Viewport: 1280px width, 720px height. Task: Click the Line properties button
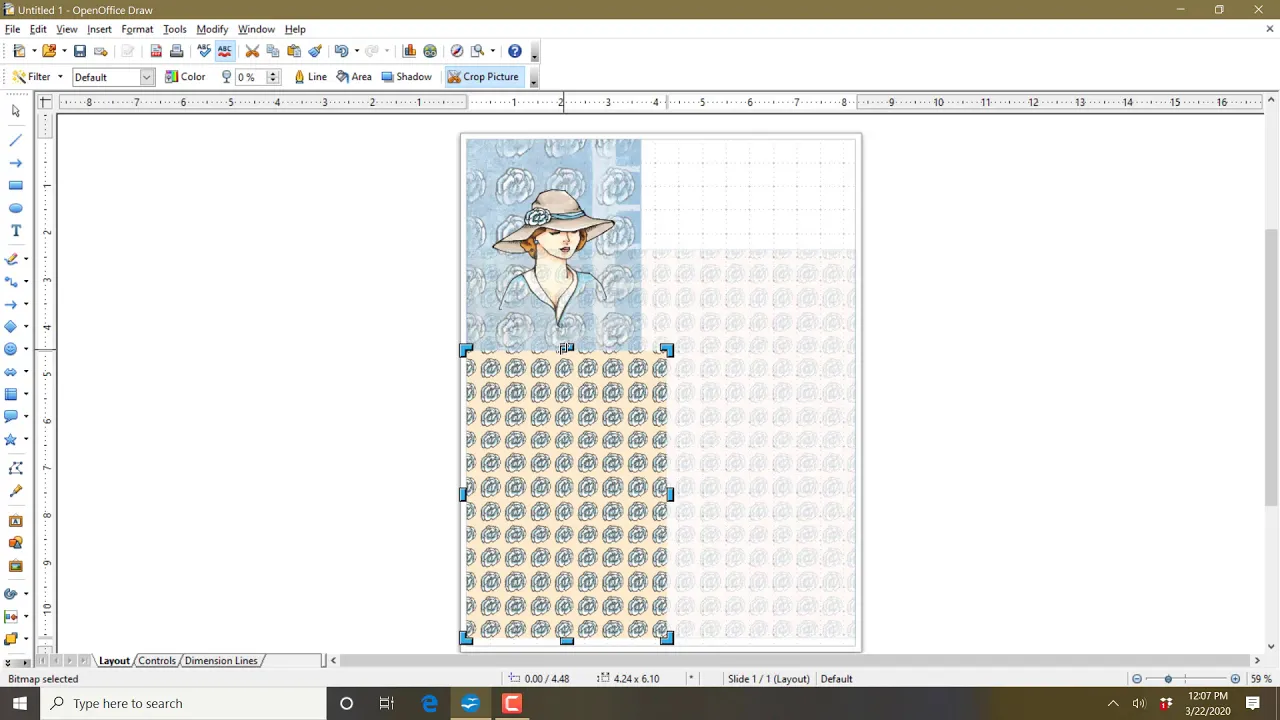coord(310,77)
